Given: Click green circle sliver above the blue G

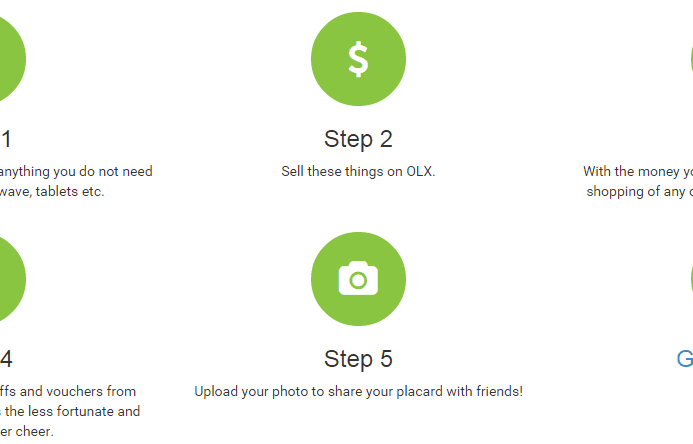Looking at the screenshot, I should point(692,279).
